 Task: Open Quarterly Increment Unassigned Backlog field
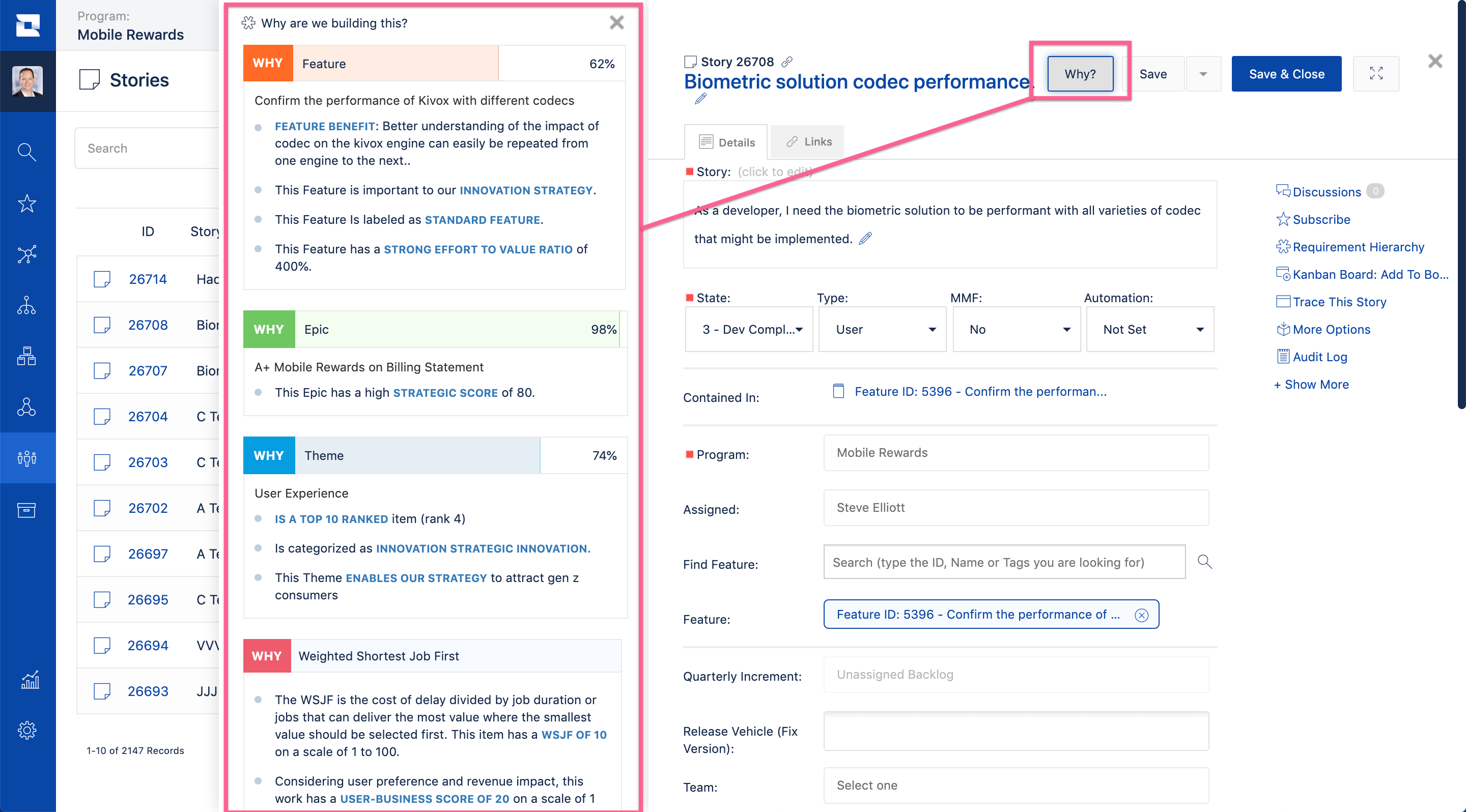[x=1016, y=675]
